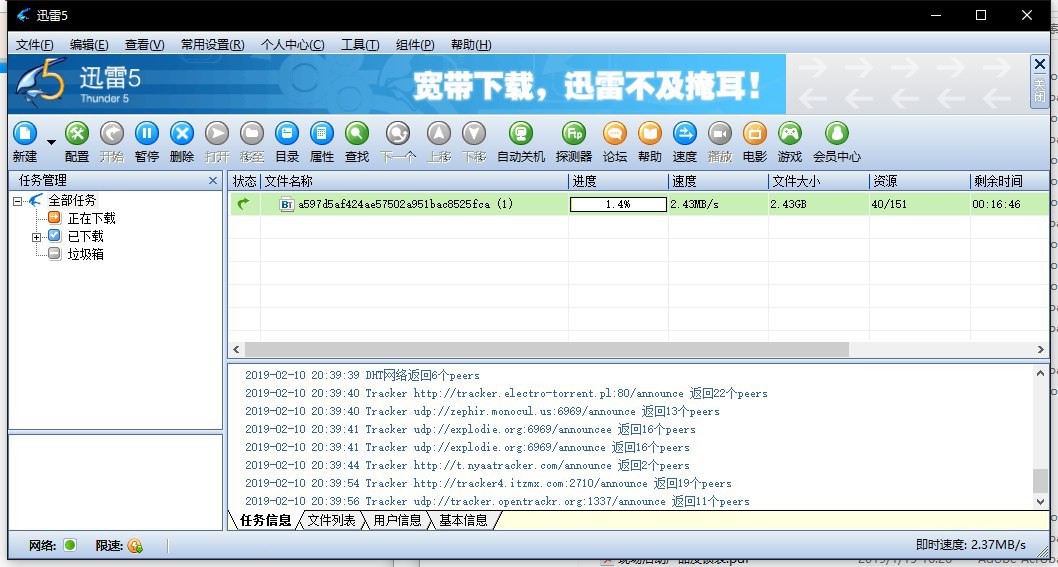Toggle the 网络 network status indicator
Viewport: 1058px width, 567px height.
tap(70, 545)
